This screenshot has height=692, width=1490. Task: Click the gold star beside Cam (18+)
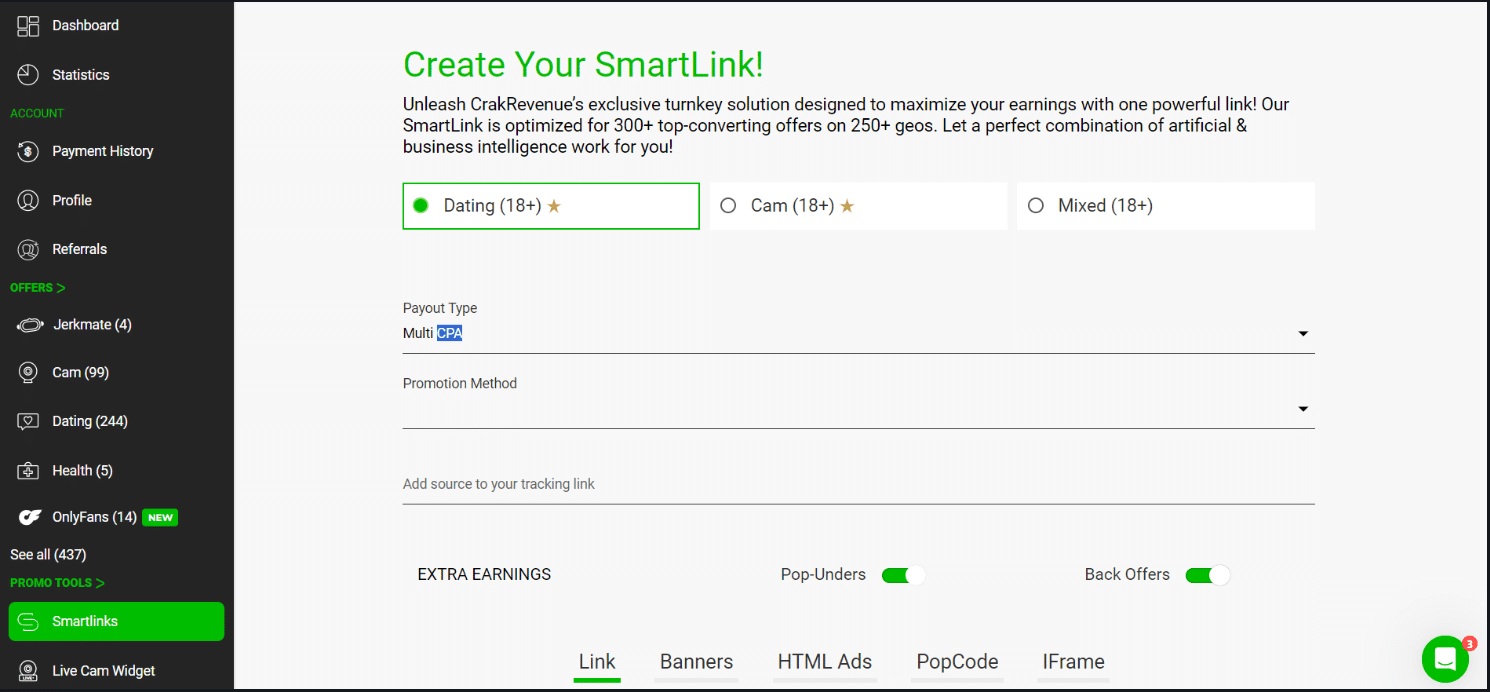pos(847,206)
